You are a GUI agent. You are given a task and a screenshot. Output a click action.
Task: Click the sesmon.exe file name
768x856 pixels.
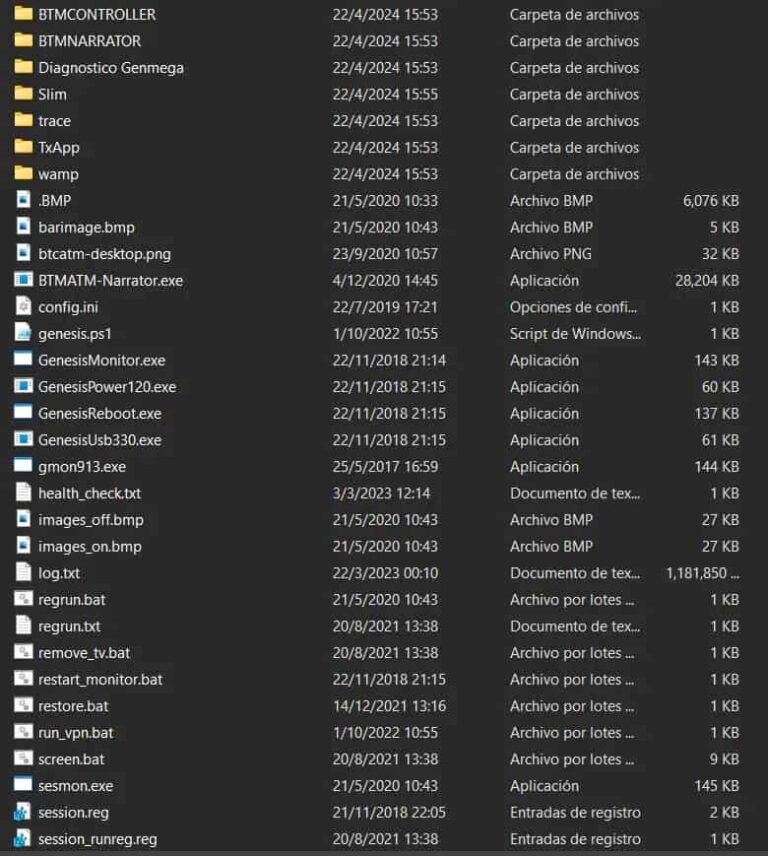tap(75, 786)
